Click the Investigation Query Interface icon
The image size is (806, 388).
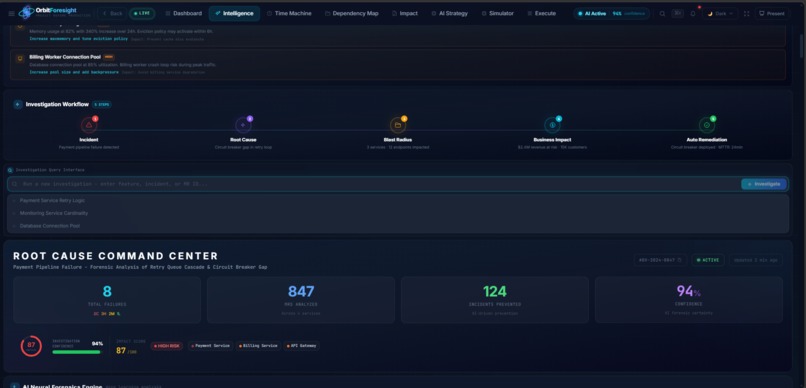click(x=10, y=170)
